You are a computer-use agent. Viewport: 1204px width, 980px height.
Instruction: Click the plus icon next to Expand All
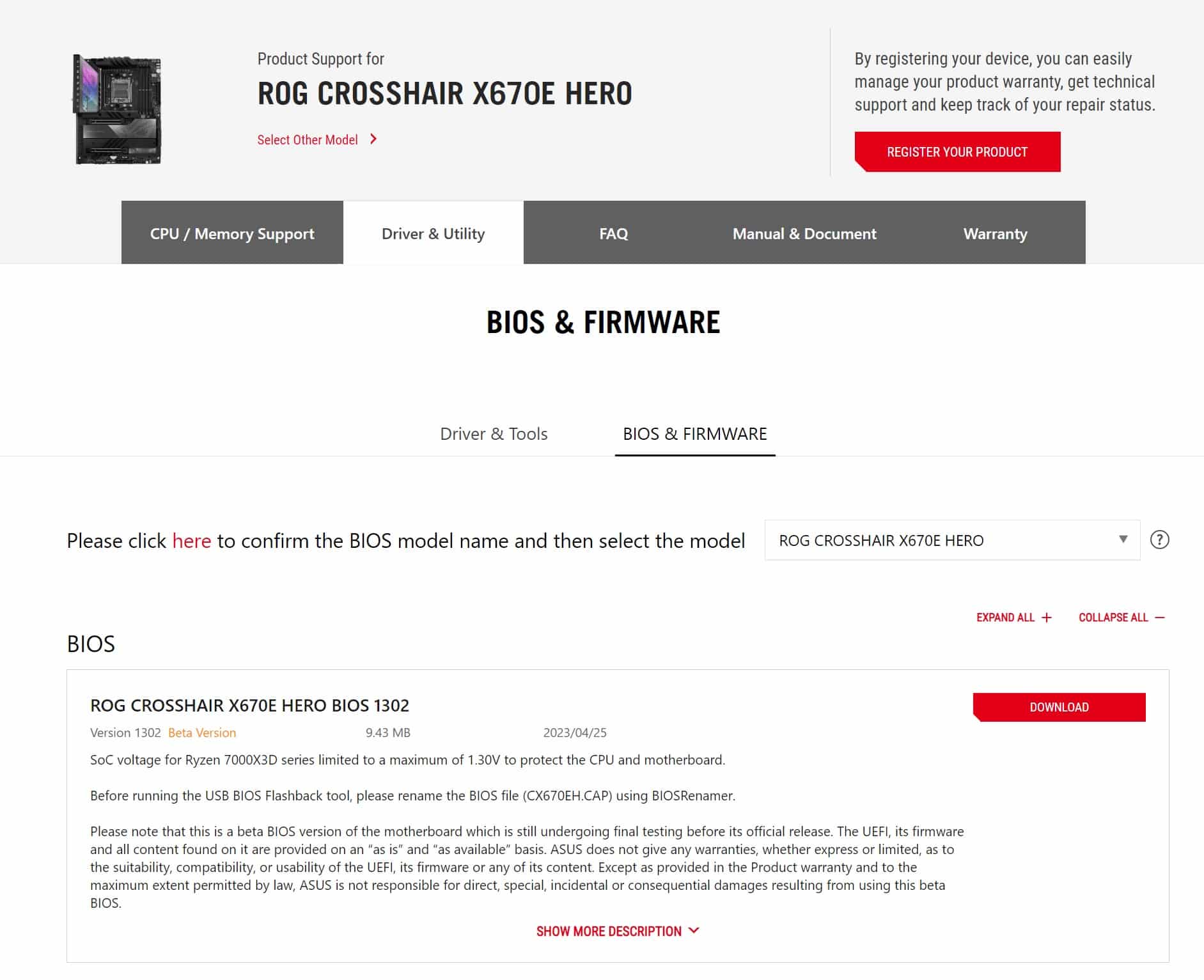point(1047,618)
